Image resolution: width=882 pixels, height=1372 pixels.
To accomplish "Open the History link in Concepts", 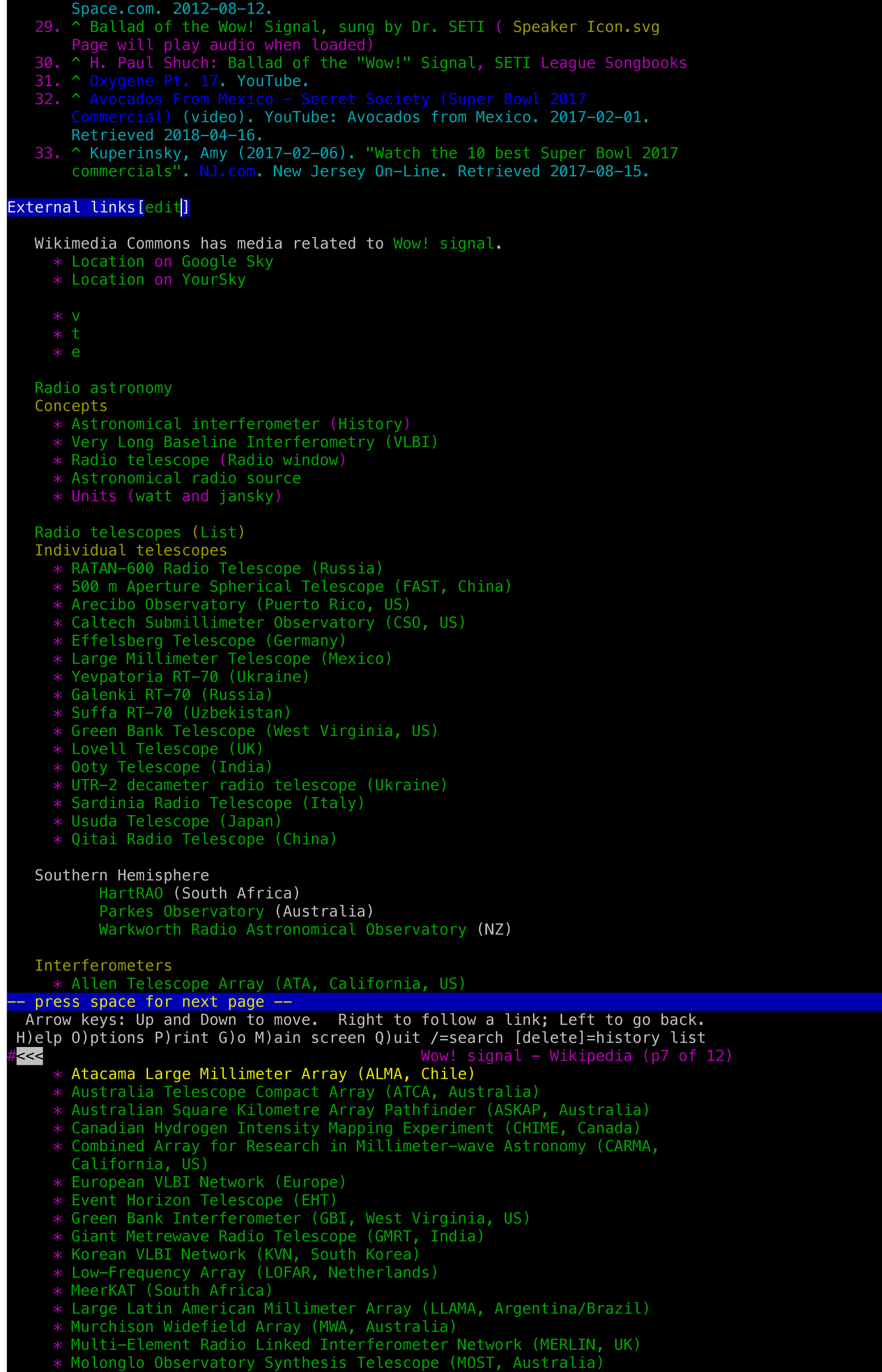I will coord(370,424).
